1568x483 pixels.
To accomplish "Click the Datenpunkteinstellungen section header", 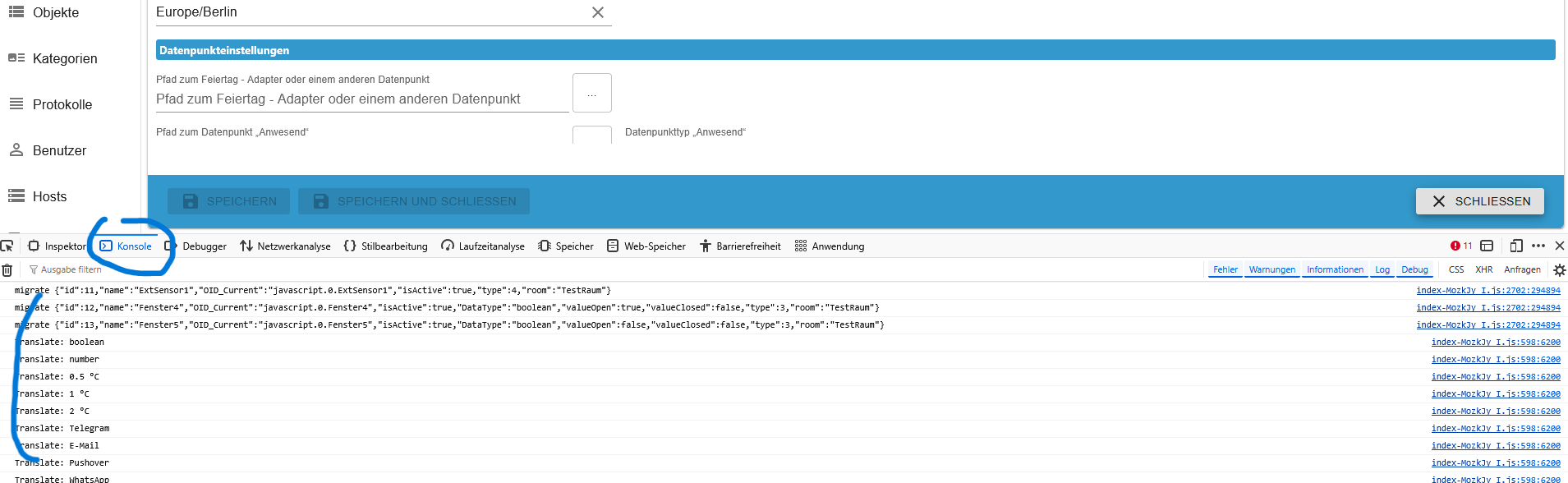I will point(856,50).
